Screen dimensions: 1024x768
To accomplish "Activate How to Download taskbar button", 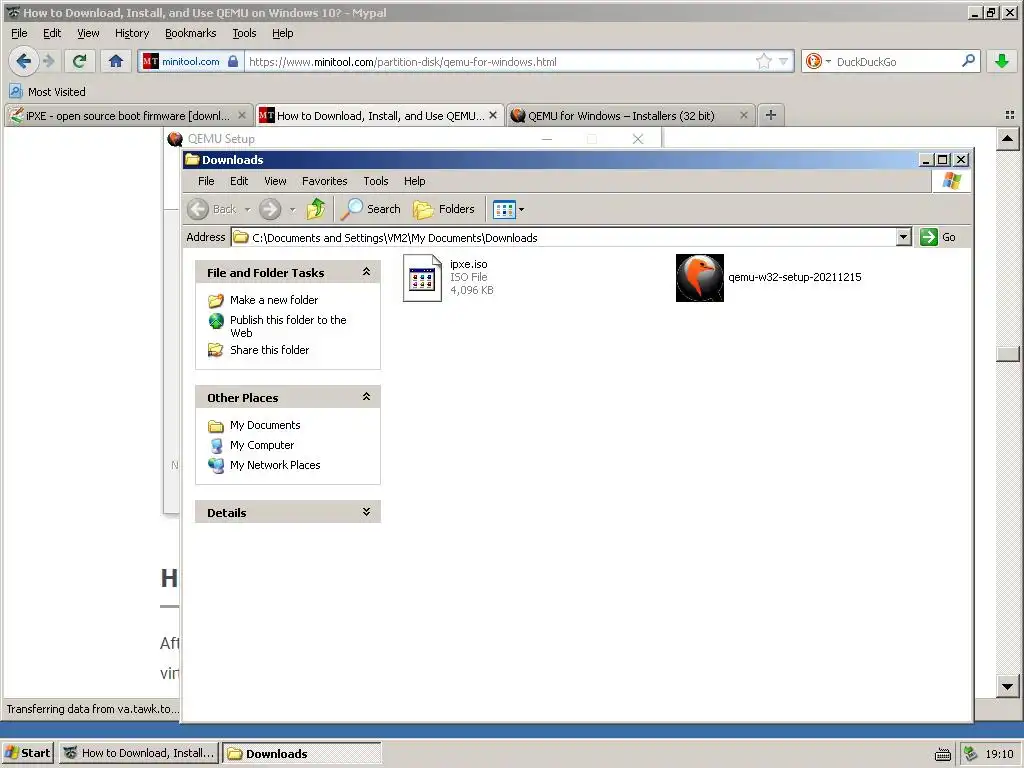I will [x=138, y=753].
